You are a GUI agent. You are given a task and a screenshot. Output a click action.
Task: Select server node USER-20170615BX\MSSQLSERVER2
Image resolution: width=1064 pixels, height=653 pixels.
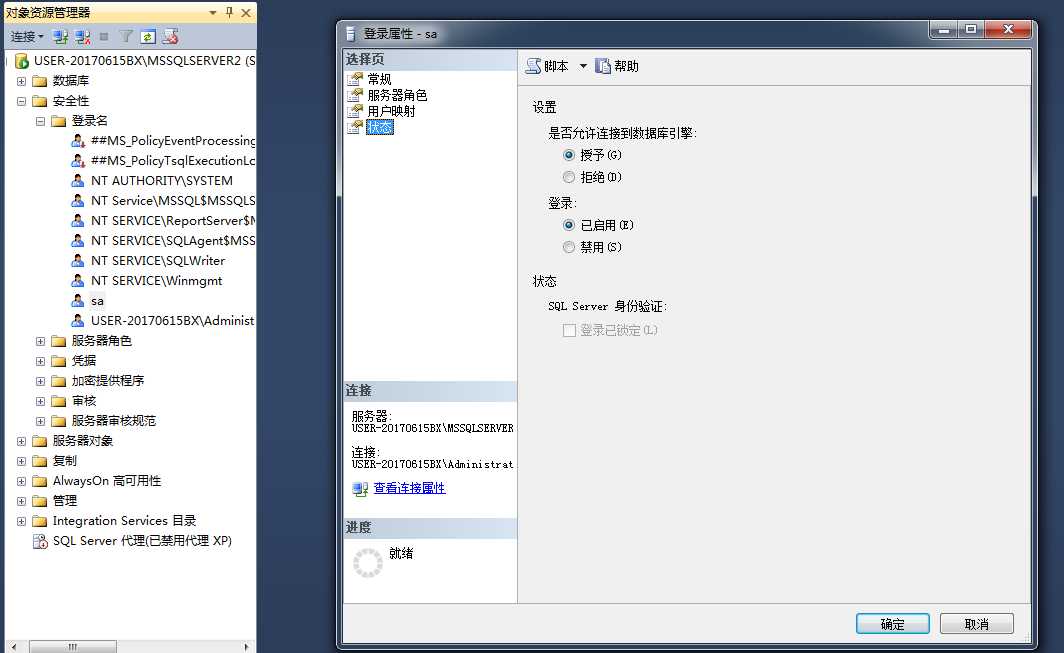pyautogui.click(x=144, y=60)
